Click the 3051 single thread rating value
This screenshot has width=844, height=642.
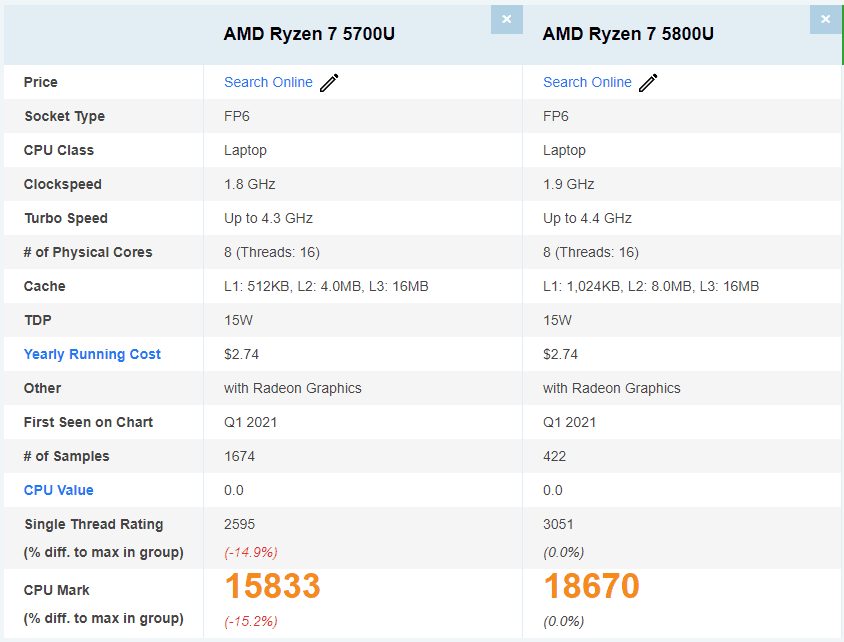558,524
